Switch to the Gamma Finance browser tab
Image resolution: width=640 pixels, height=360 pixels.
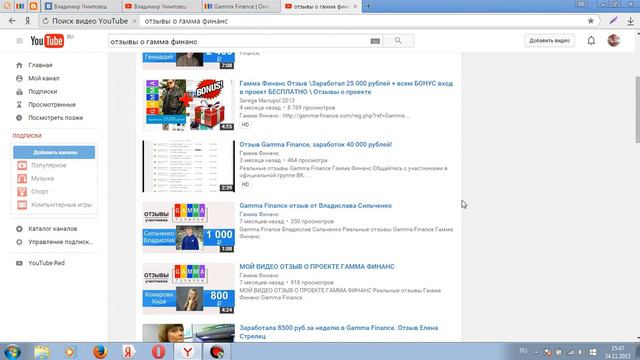pyautogui.click(x=241, y=6)
